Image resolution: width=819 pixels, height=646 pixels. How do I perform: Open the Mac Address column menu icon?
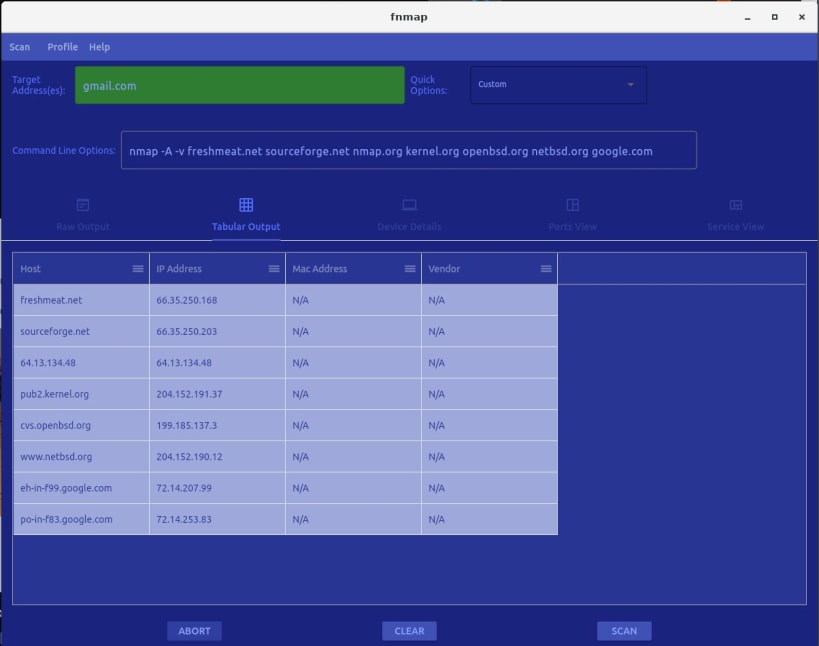click(410, 268)
